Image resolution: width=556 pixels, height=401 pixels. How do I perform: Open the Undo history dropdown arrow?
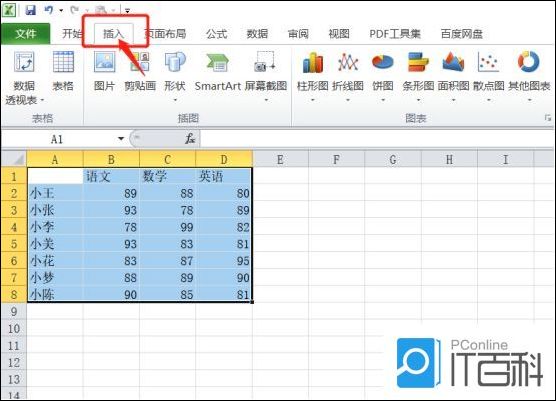coord(61,10)
